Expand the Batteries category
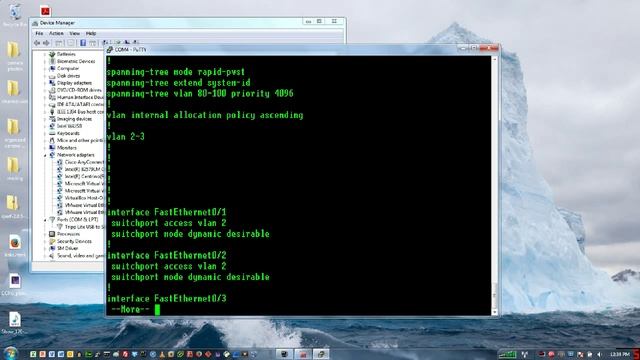 45,54
